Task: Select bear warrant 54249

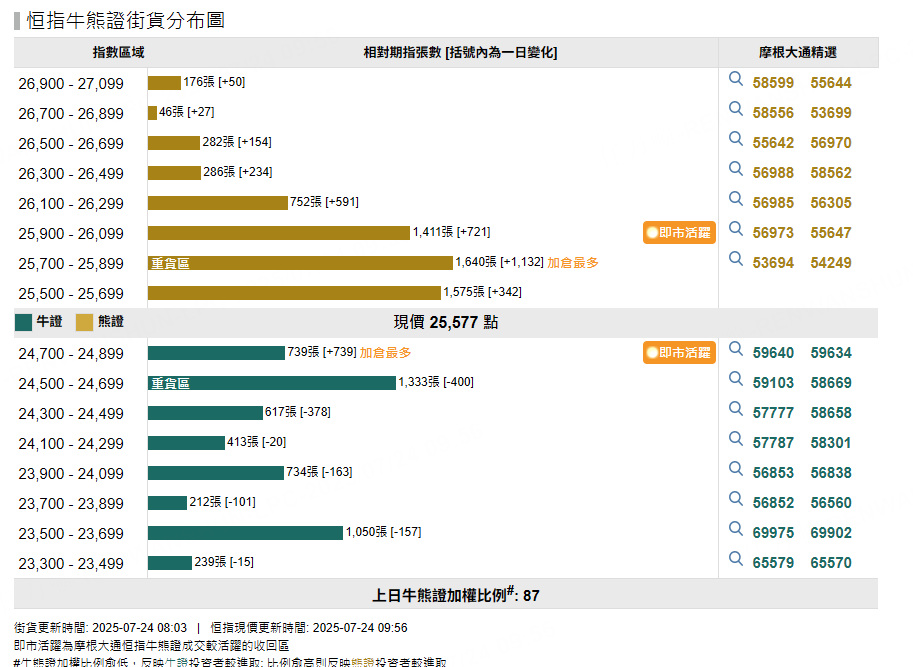Action: click(831, 262)
